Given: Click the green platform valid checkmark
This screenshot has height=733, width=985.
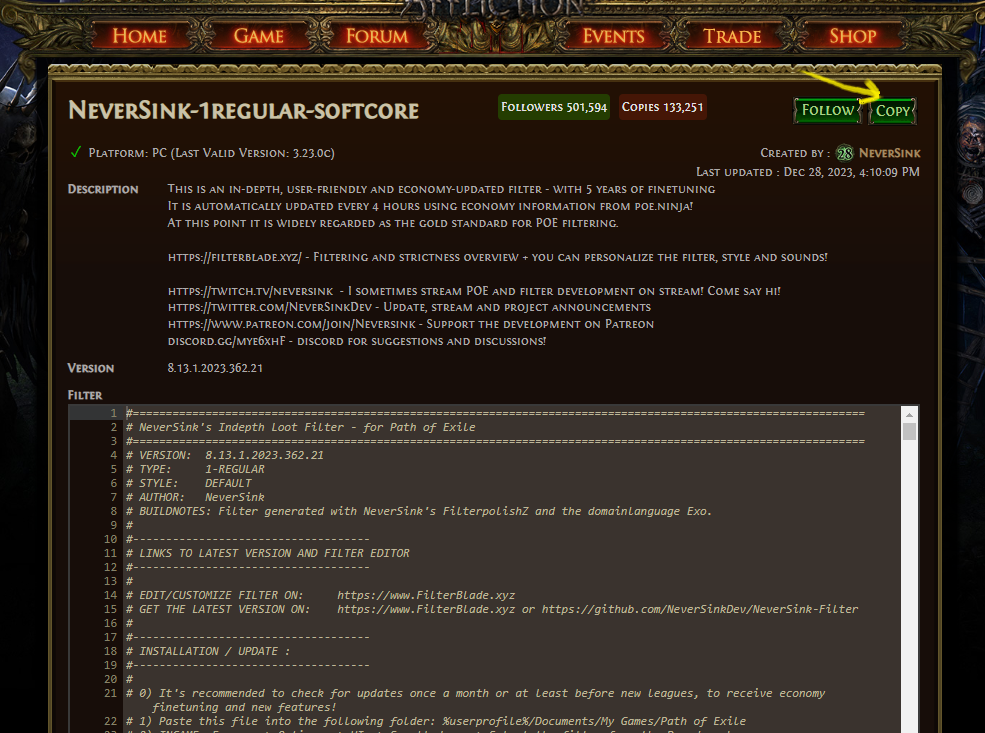Looking at the screenshot, I should (76, 152).
